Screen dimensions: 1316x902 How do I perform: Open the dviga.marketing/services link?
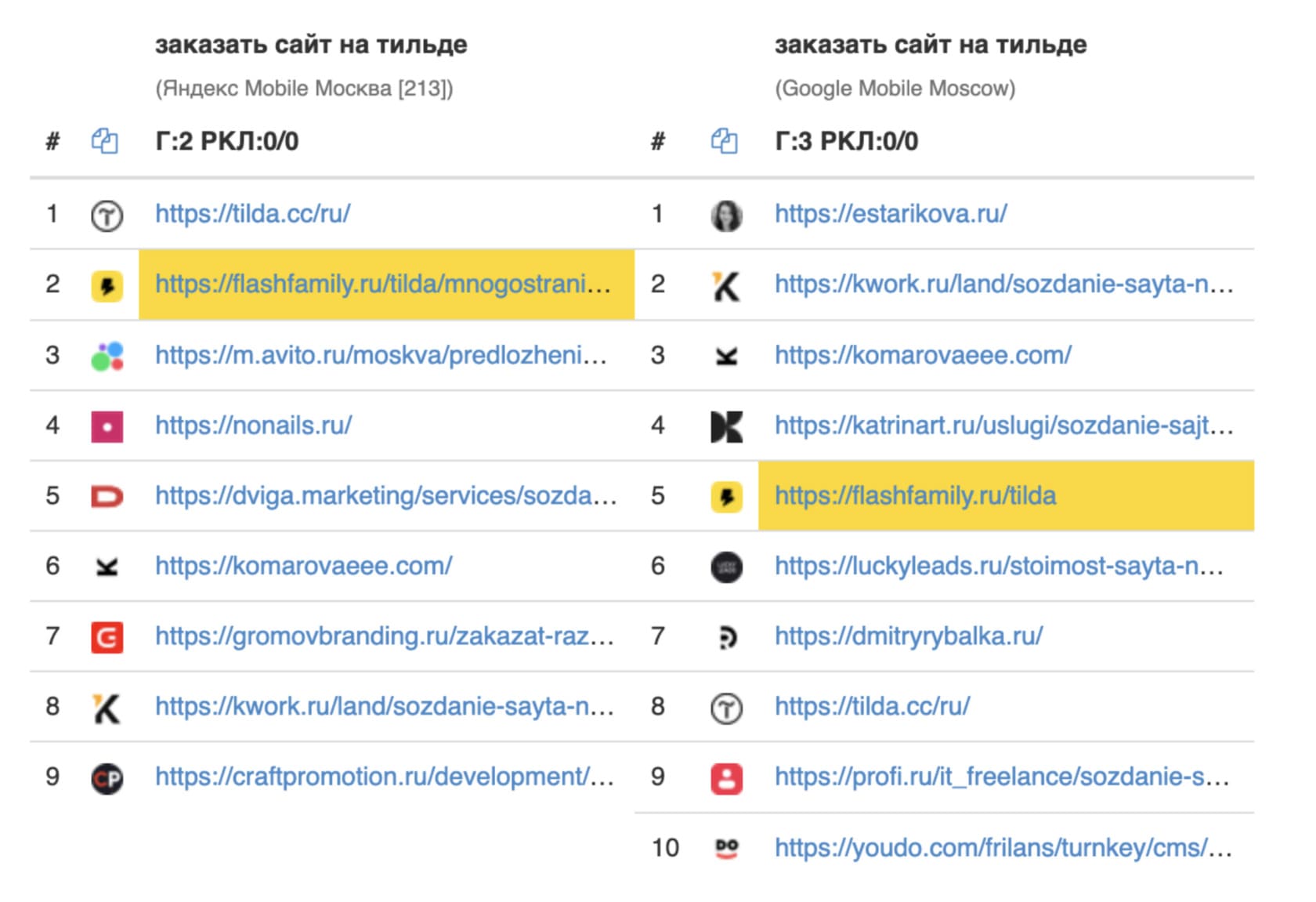pos(385,496)
